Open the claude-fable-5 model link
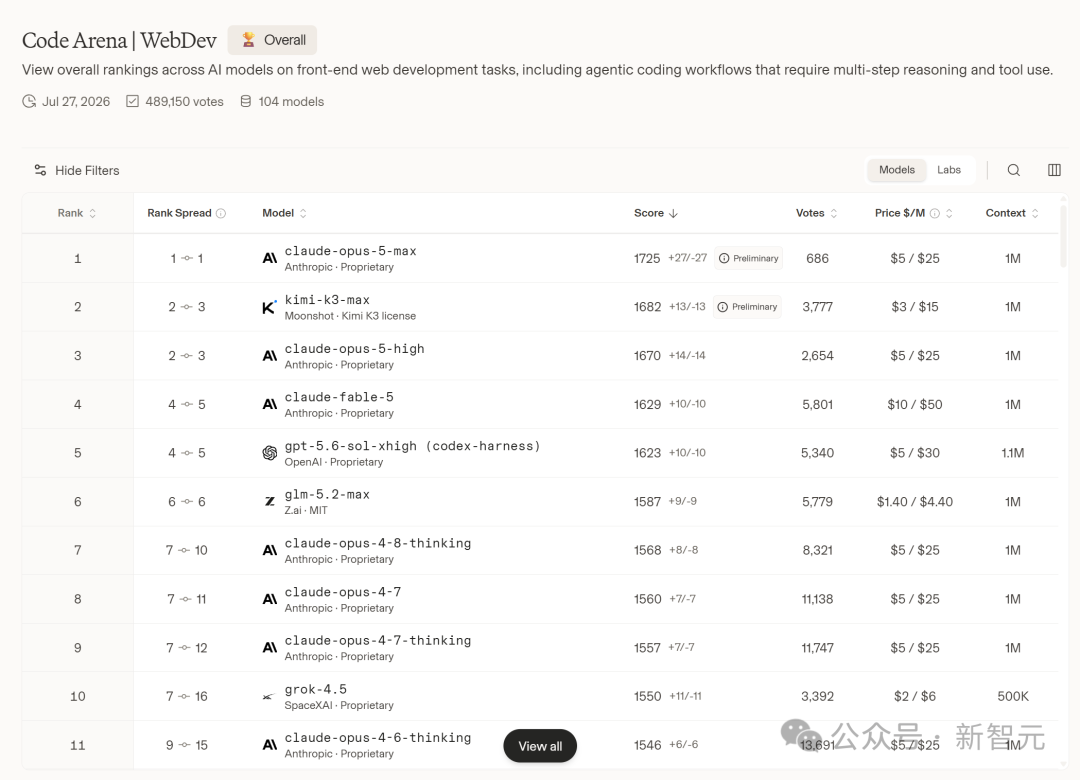Viewport: 1080px width, 780px height. click(339, 397)
